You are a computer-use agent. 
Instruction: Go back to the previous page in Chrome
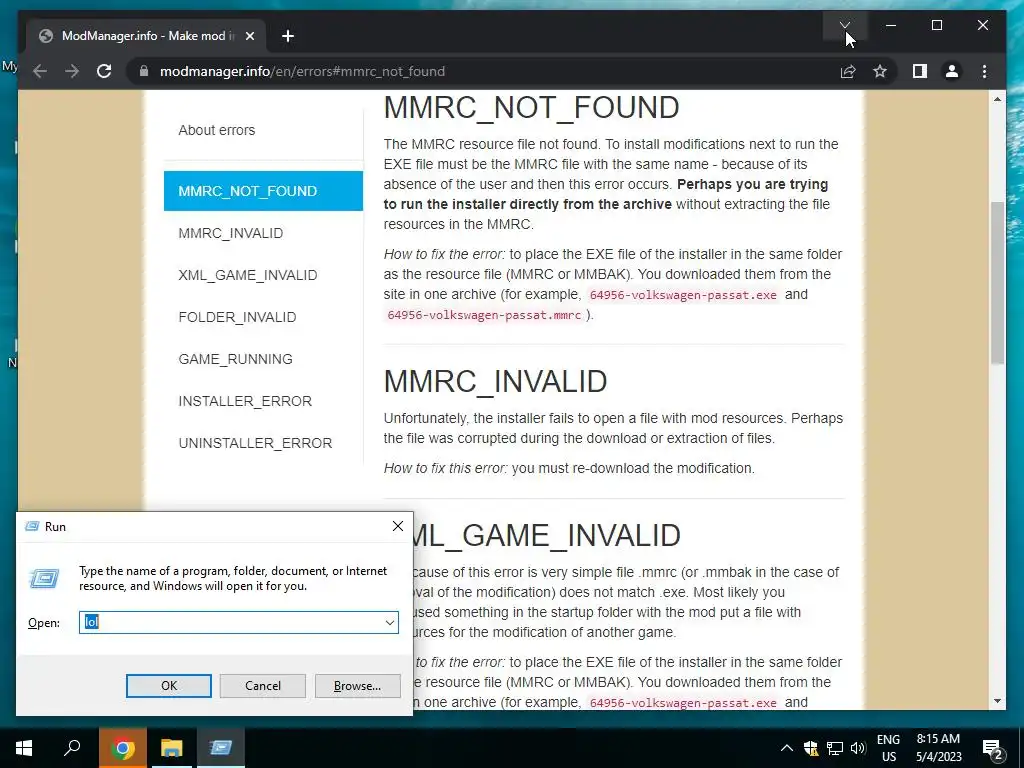40,71
